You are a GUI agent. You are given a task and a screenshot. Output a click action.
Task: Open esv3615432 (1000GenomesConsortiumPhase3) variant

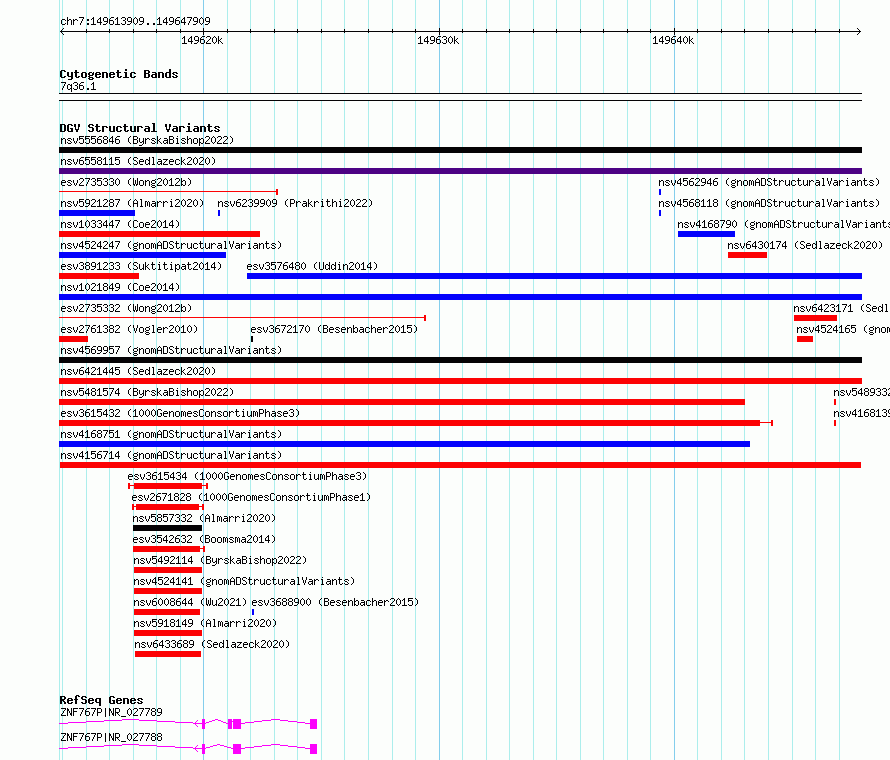pos(180,413)
